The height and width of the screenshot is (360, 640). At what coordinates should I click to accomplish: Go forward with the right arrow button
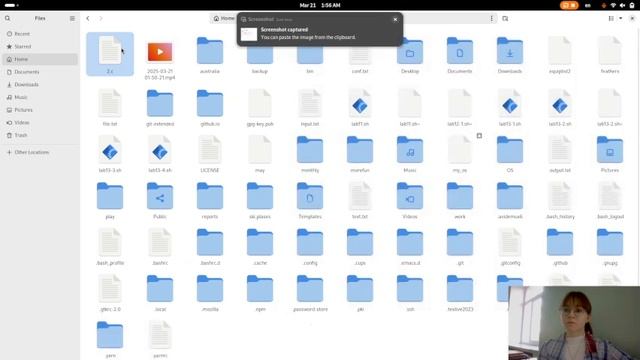point(101,18)
